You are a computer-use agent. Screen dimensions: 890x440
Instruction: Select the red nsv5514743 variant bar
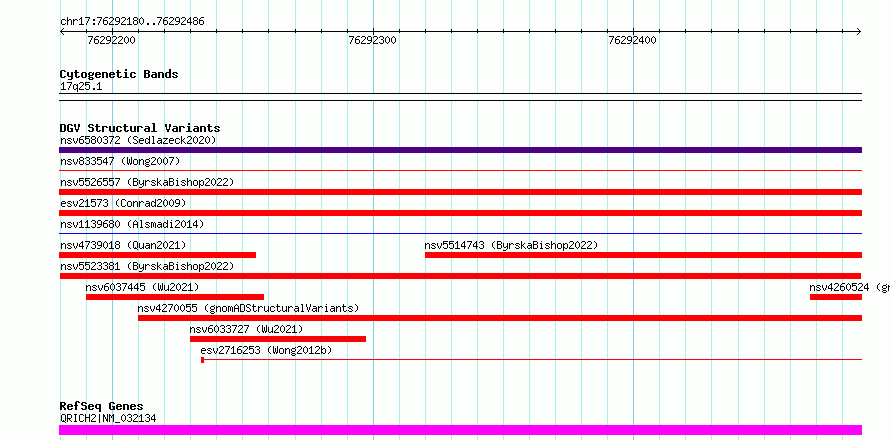click(x=643, y=255)
